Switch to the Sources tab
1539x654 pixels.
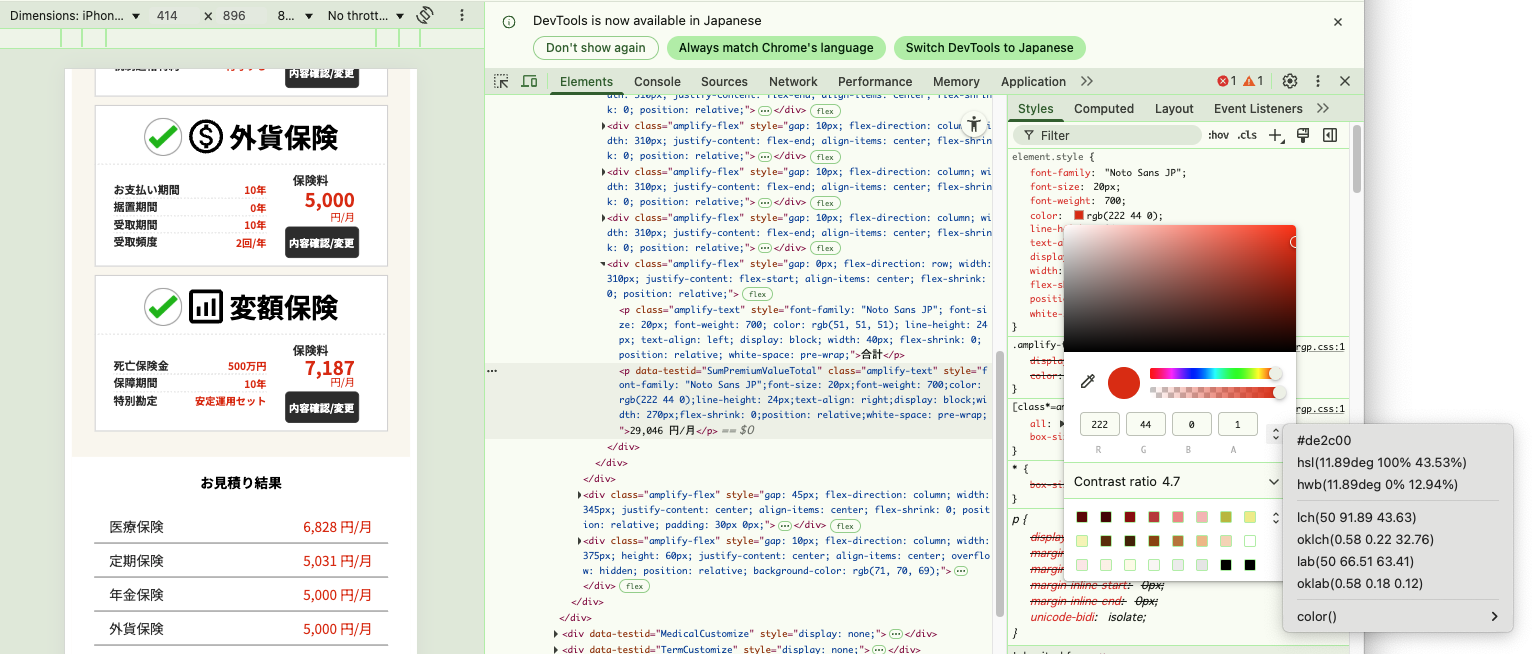(x=724, y=82)
